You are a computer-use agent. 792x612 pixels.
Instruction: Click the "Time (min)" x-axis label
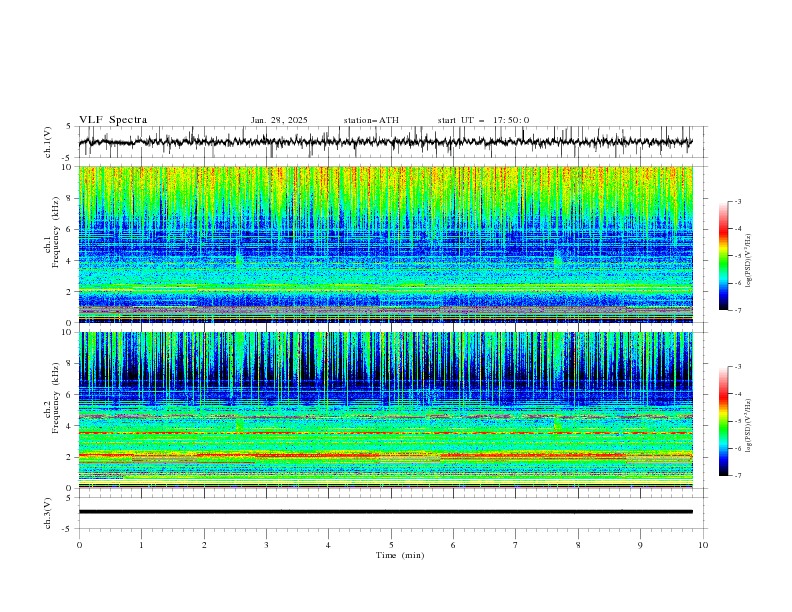pyautogui.click(x=400, y=555)
